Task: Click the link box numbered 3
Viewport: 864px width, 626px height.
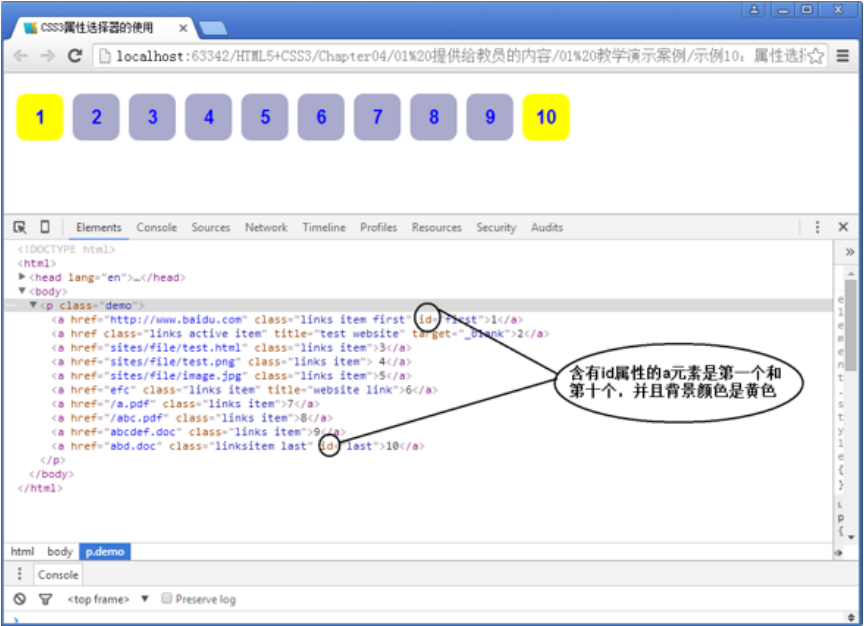Action: point(152,117)
